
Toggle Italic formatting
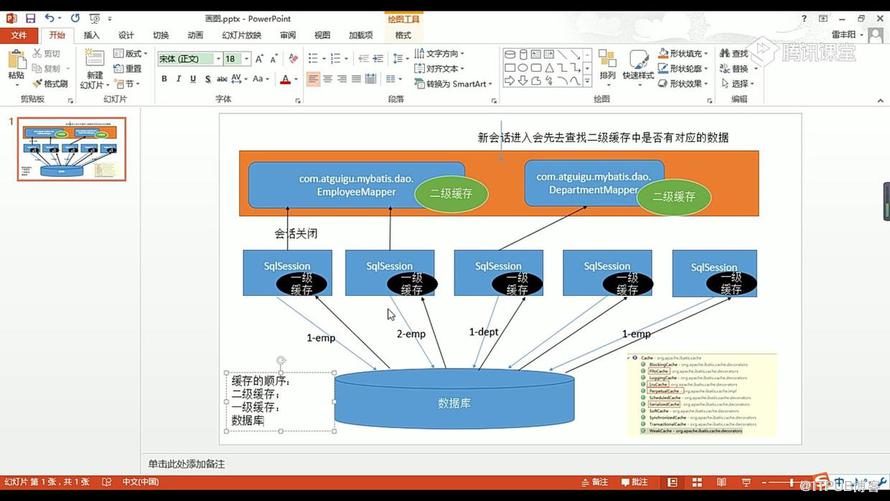178,79
